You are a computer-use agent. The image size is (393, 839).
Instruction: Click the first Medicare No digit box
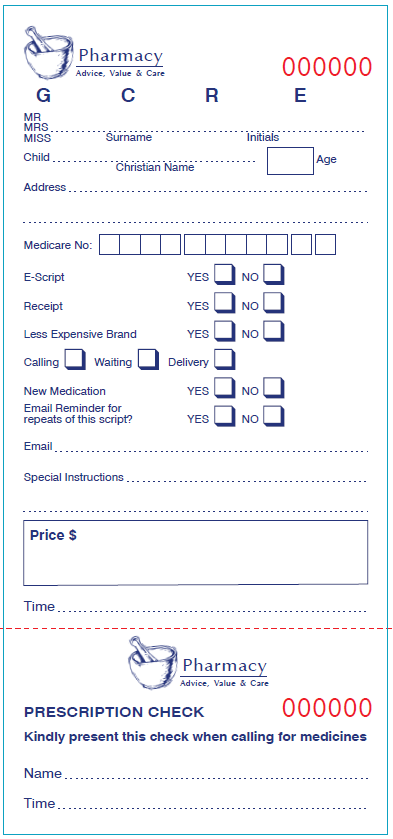(x=109, y=245)
